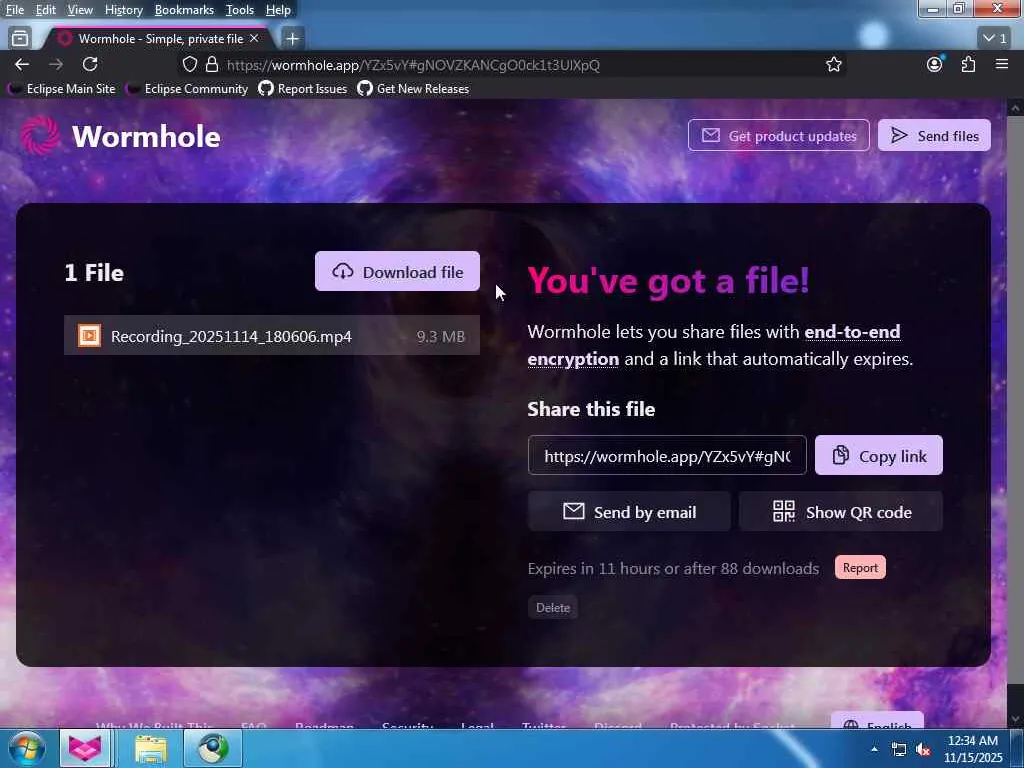Go back with the browser back arrow
The height and width of the screenshot is (768, 1024).
pos(22,64)
